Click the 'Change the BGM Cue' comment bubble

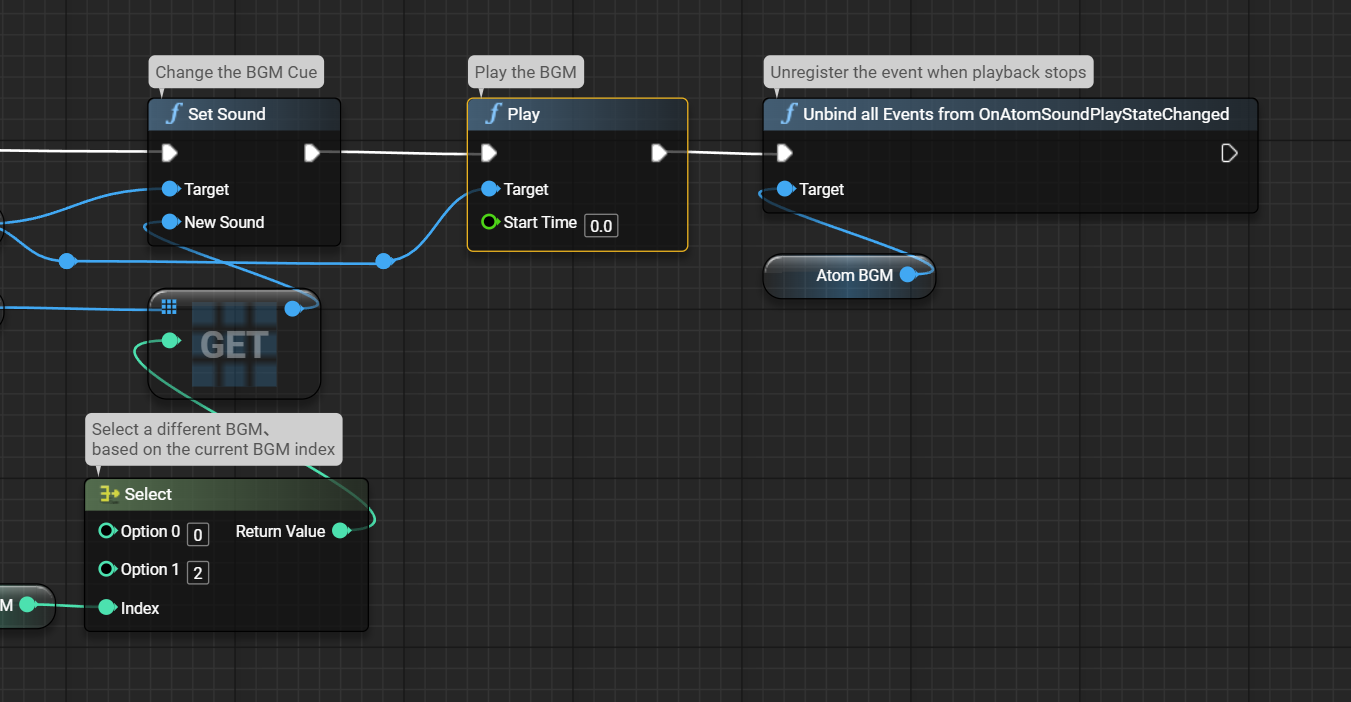click(236, 72)
